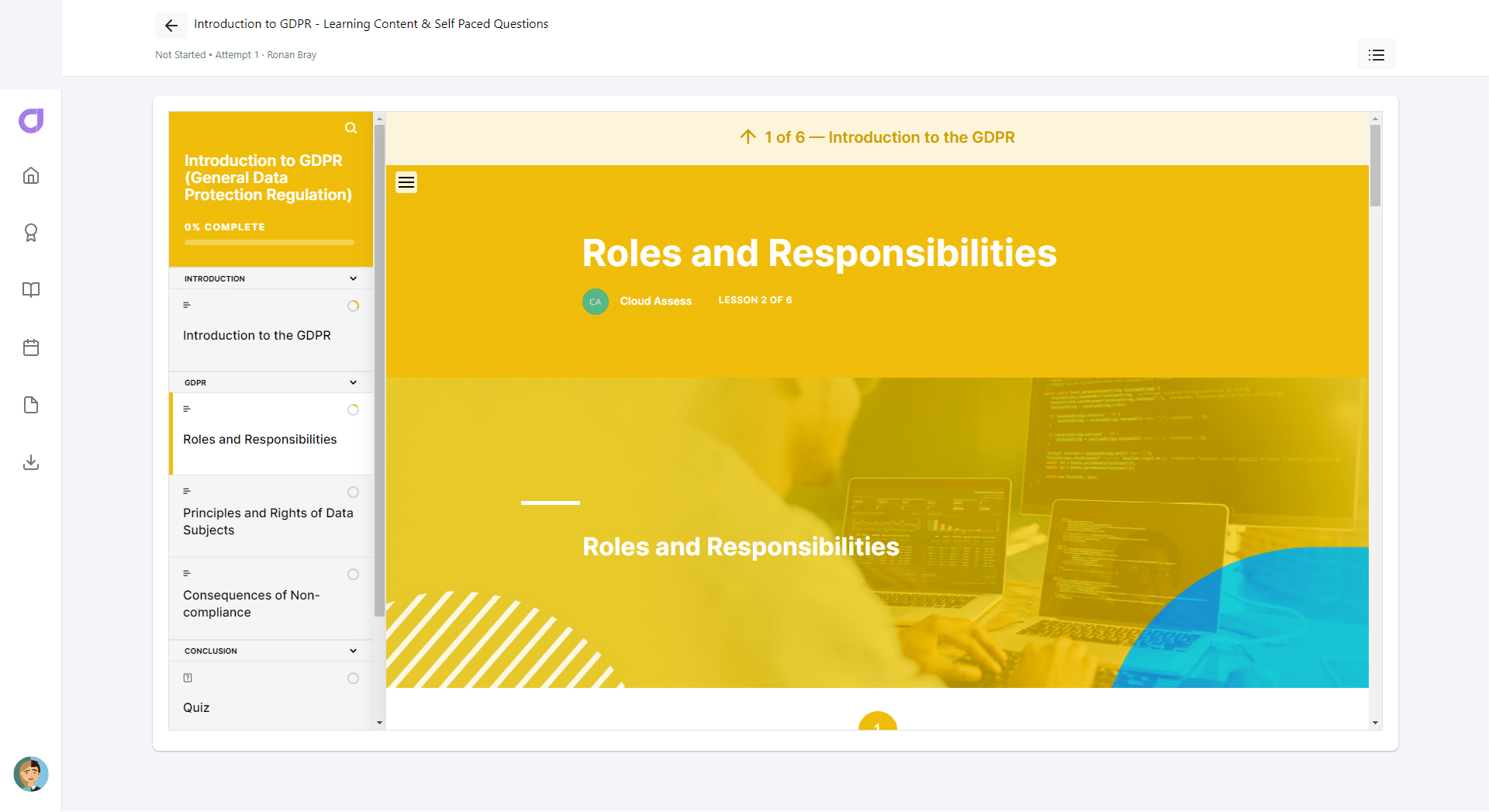Click the INTRODUCTION section header label
Screen dimensions: 1489x812
[215, 279]
